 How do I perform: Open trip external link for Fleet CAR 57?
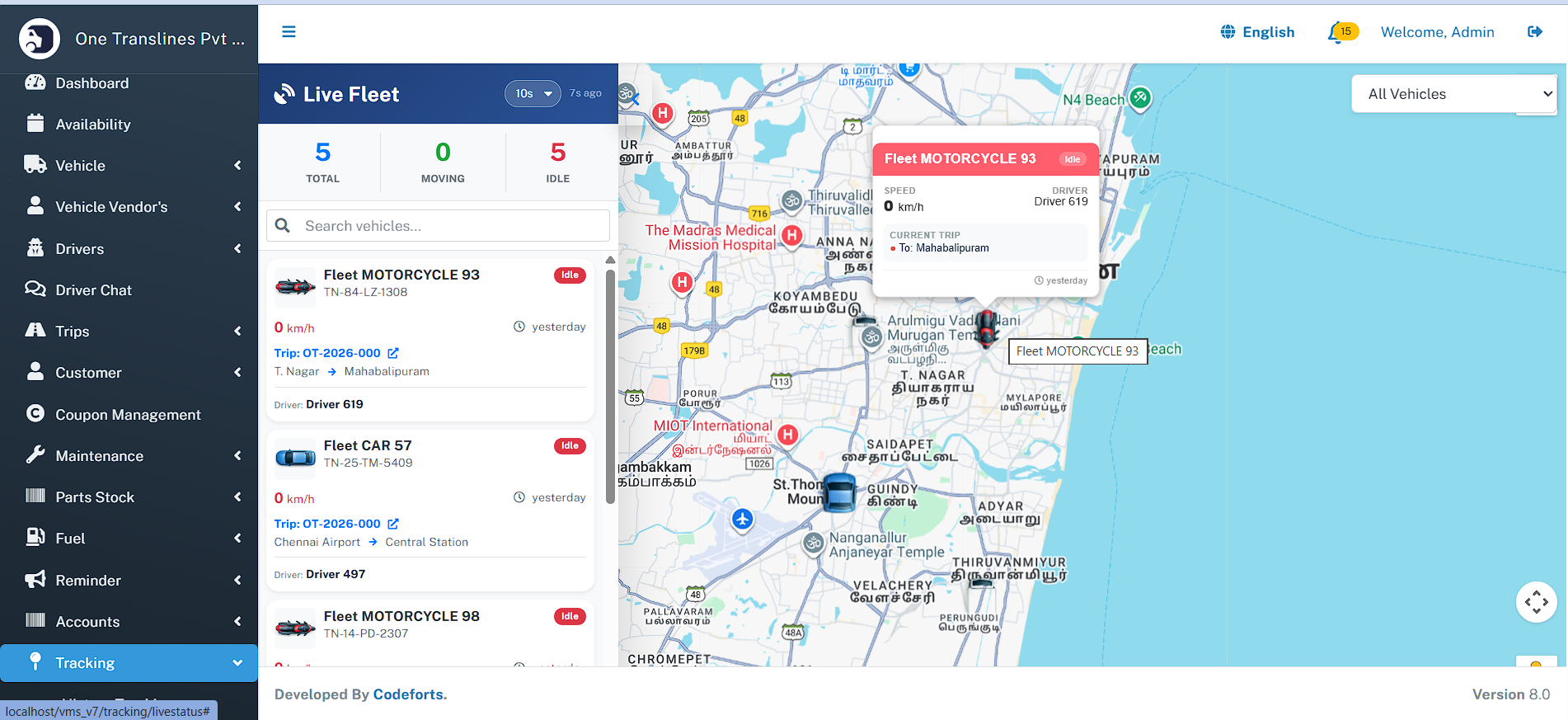393,524
